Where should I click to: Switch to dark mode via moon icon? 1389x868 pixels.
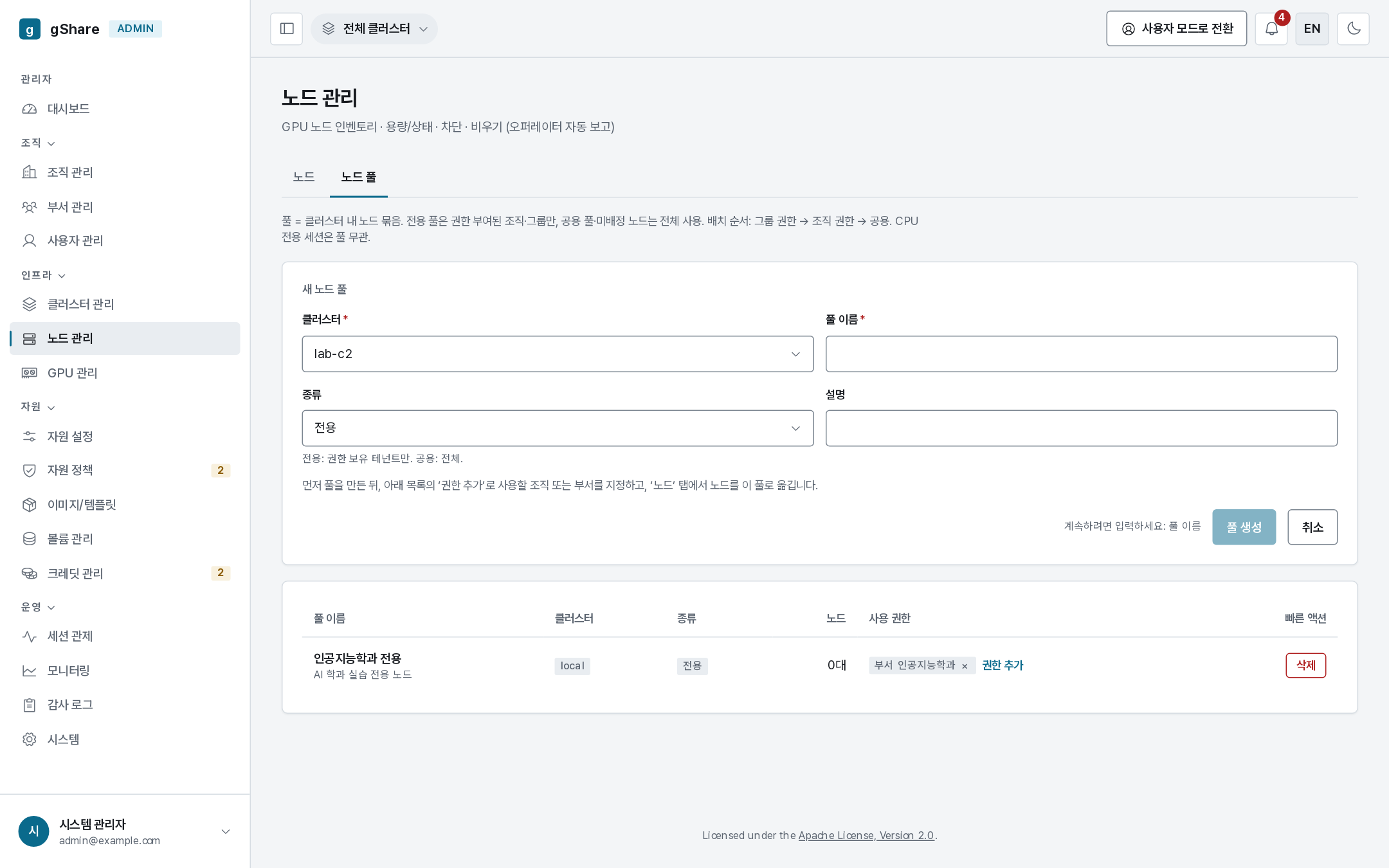point(1353,29)
